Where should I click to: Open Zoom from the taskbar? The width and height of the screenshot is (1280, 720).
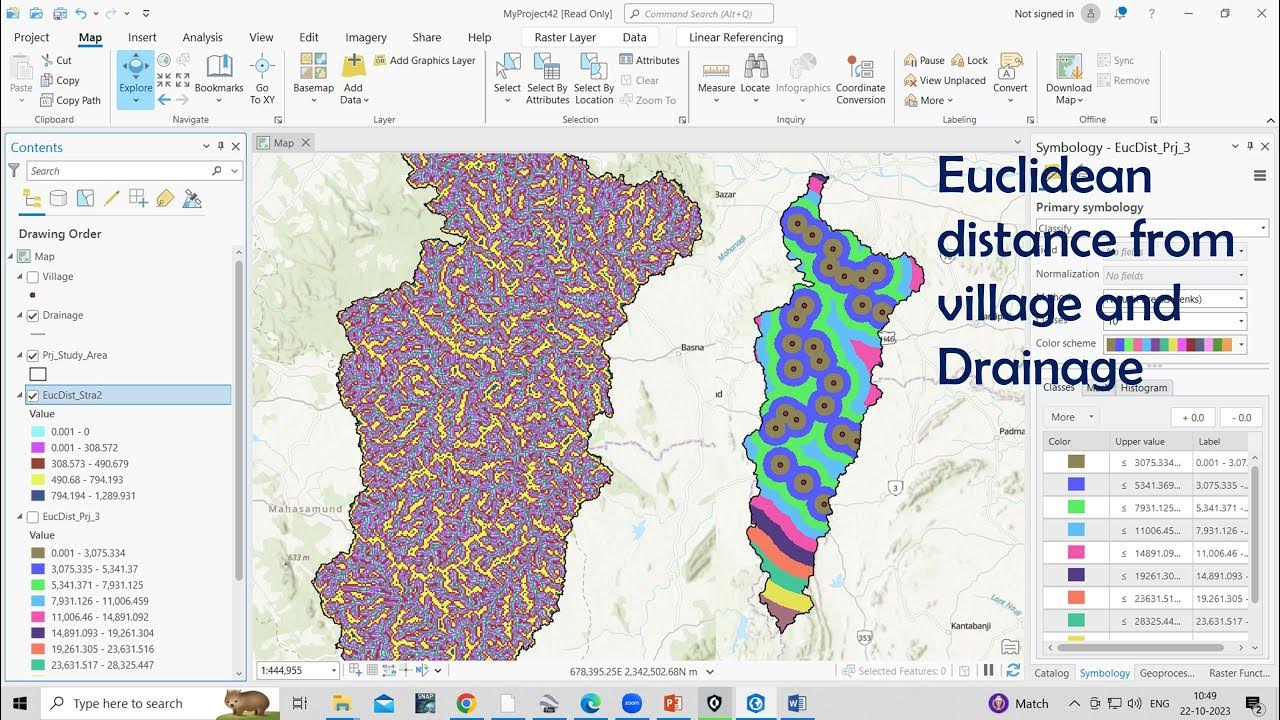631,703
